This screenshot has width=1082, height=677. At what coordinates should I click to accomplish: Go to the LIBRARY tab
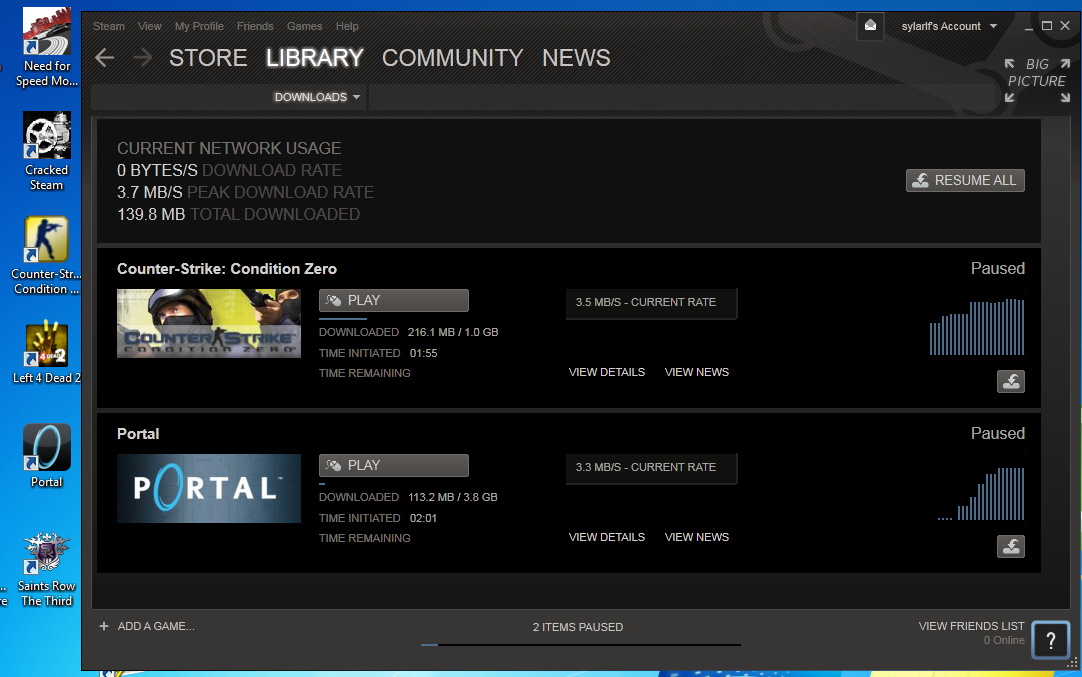pyautogui.click(x=315, y=58)
